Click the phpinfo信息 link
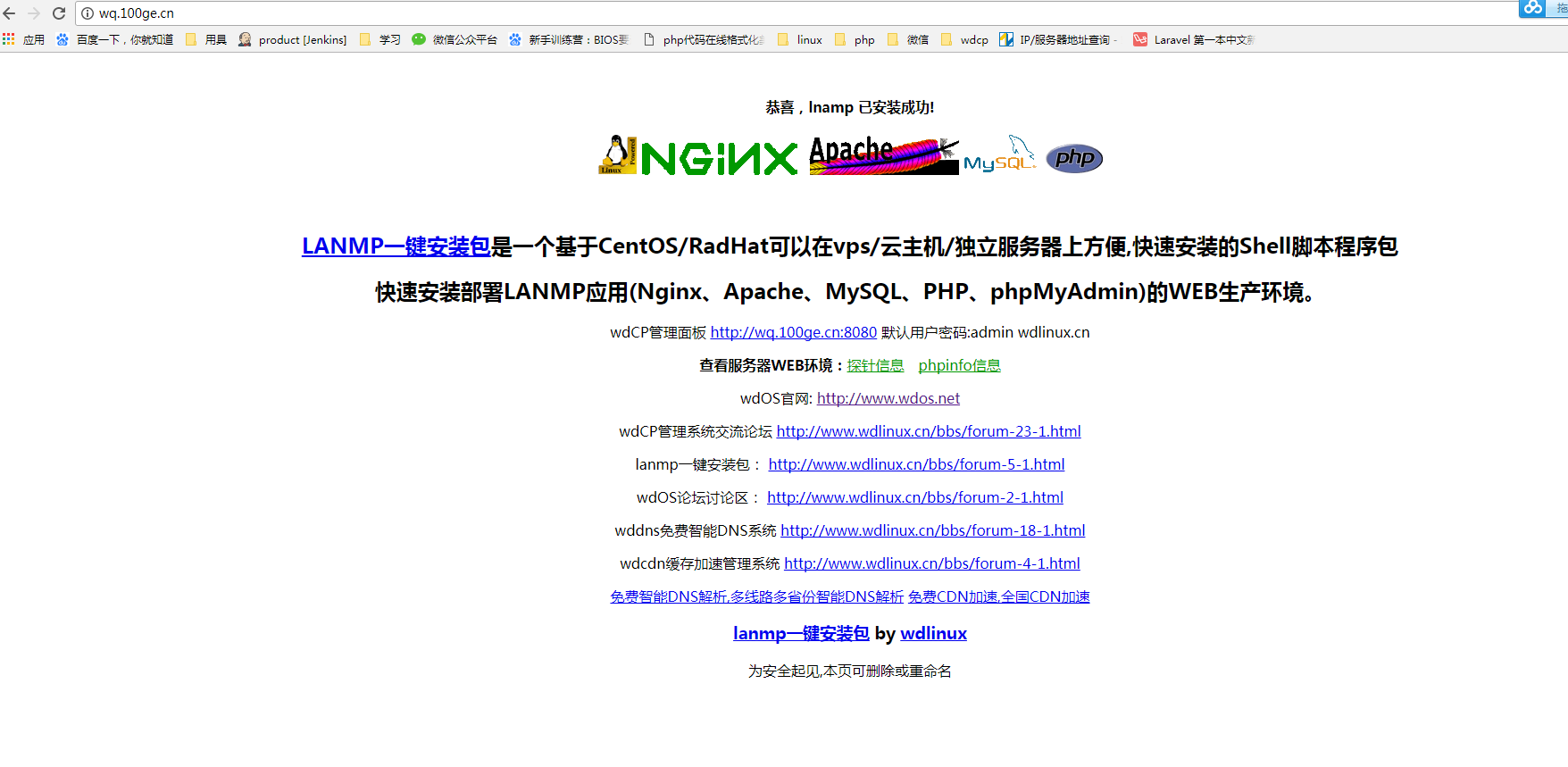Viewport: 1568px width, 767px height. coord(959,365)
